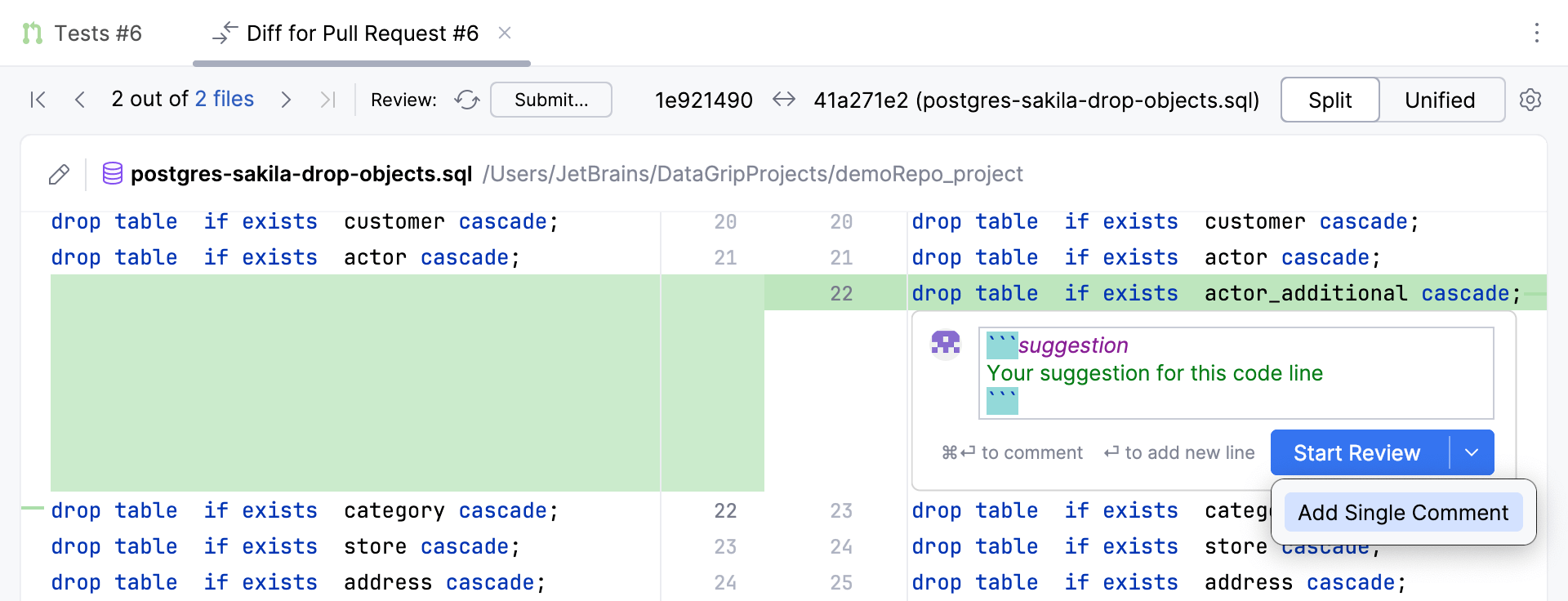Click the pencil edit file icon
The image size is (1568, 601).
tap(59, 174)
